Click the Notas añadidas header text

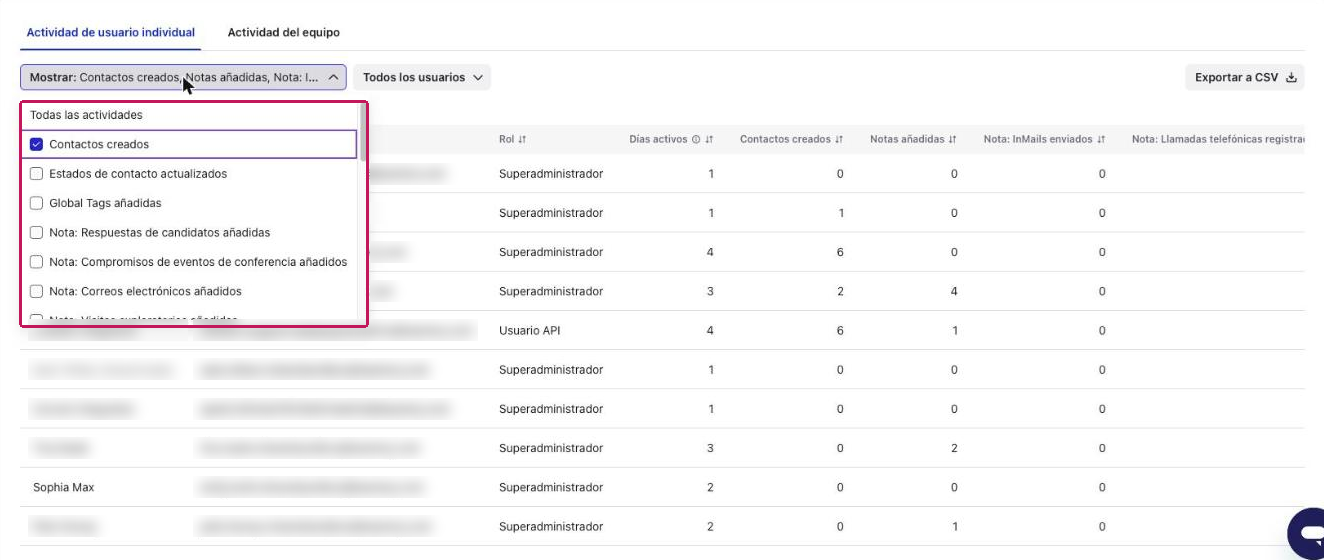click(x=907, y=139)
